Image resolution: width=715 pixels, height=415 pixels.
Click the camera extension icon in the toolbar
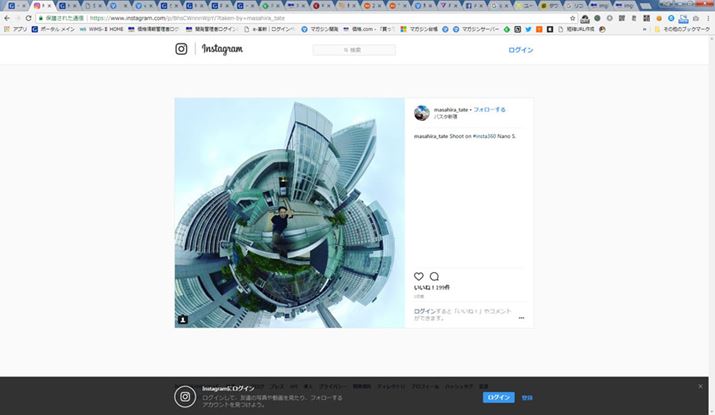(695, 18)
